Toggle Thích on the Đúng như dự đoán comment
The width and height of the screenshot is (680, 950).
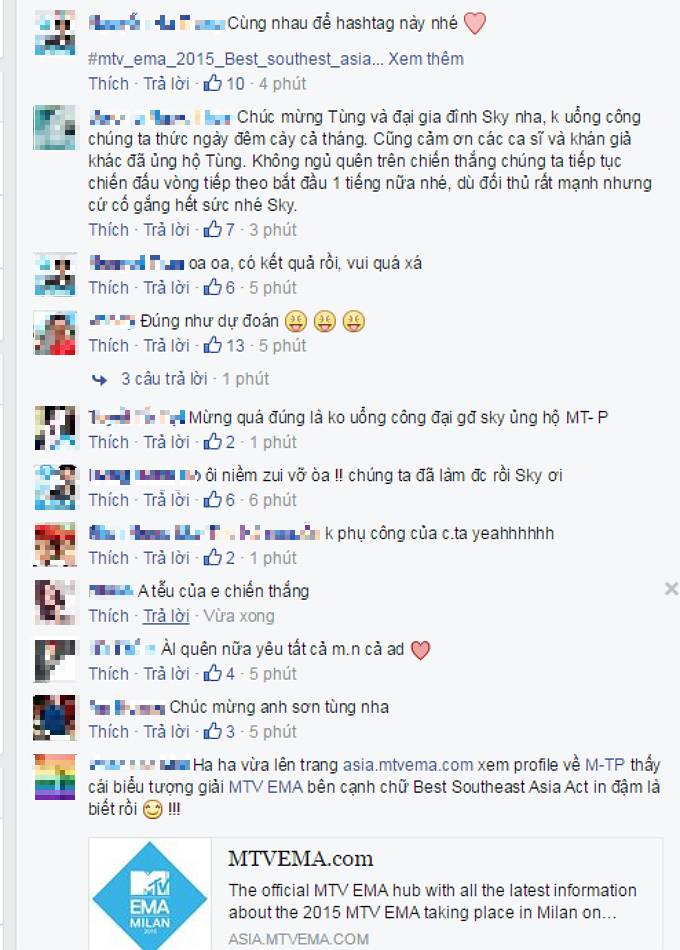click(108, 345)
